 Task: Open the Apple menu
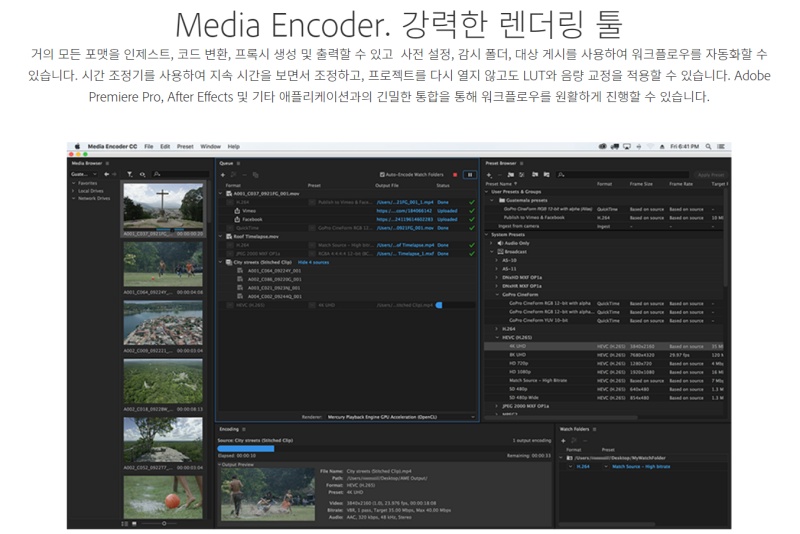click(x=77, y=146)
